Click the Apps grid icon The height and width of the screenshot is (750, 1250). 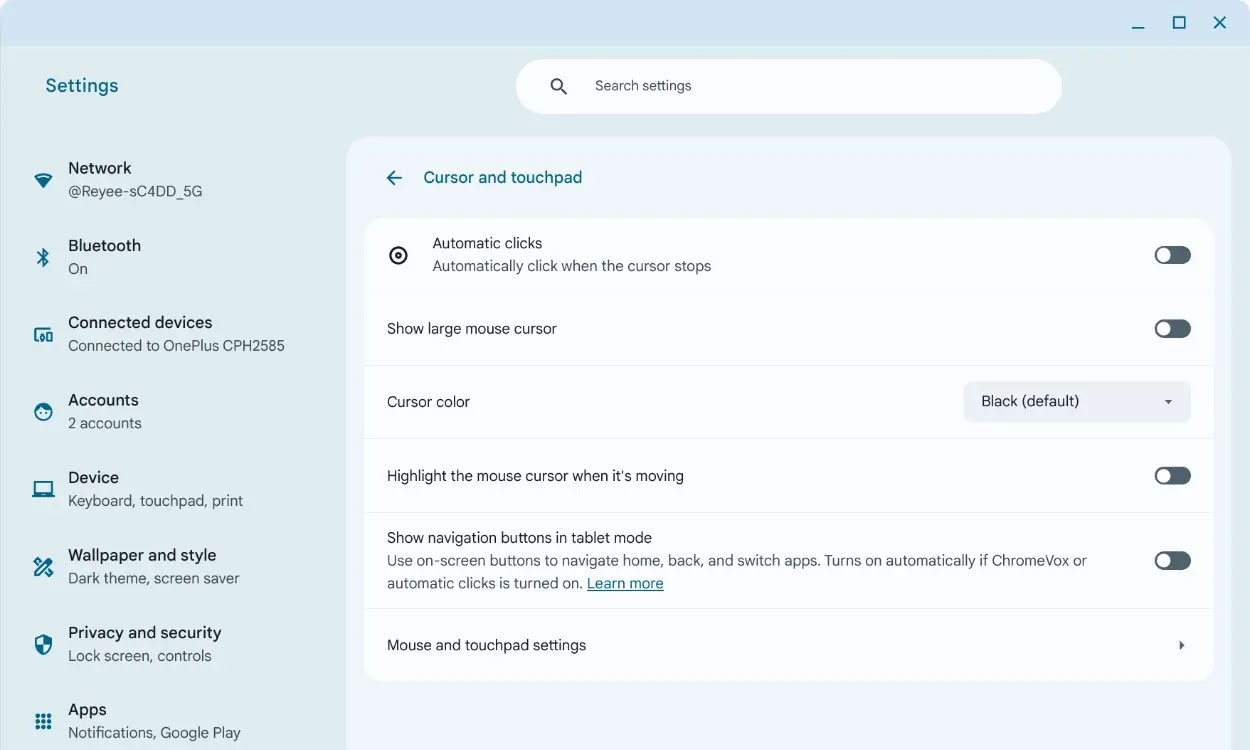(x=43, y=721)
